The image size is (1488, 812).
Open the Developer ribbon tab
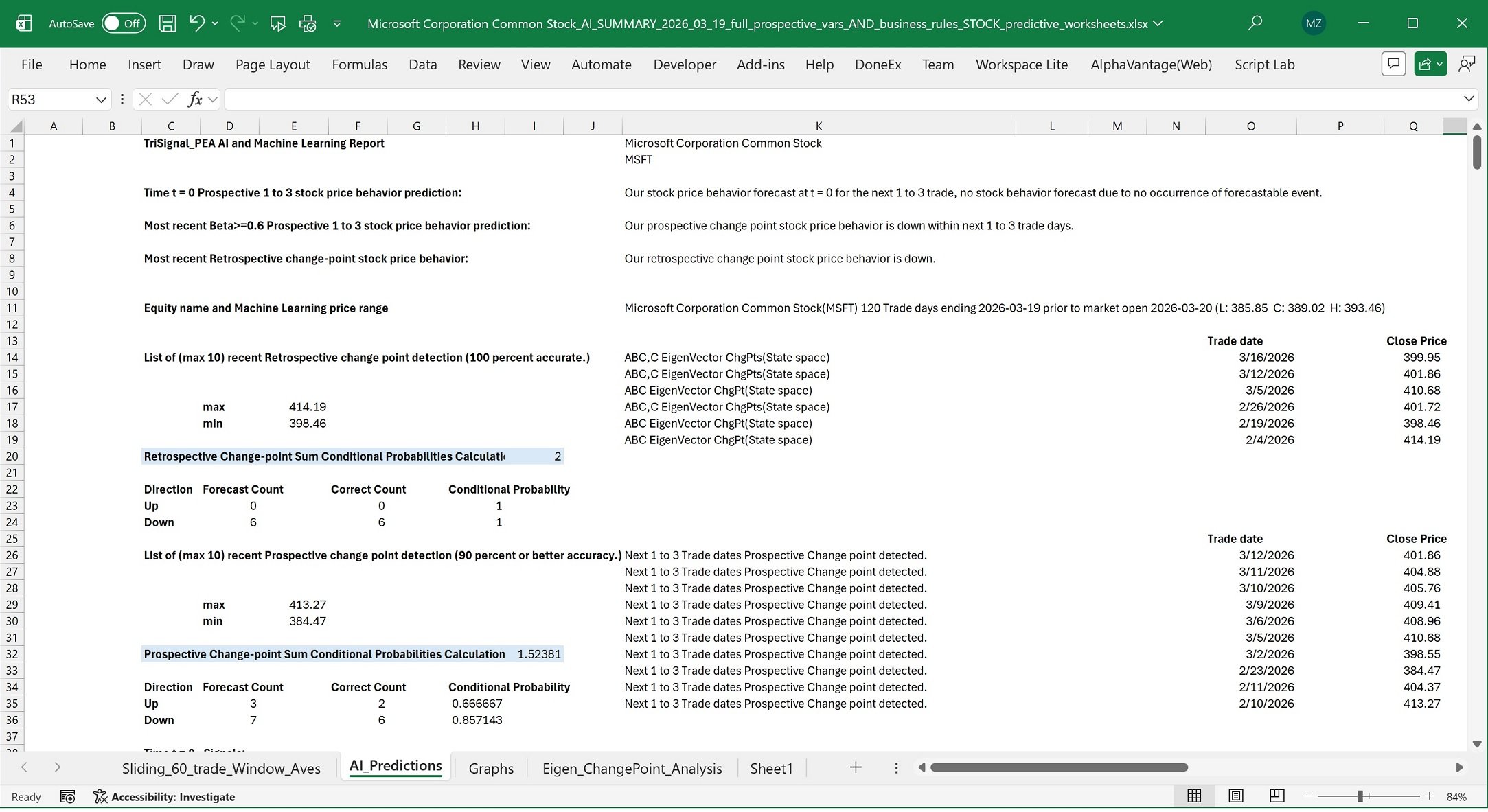point(685,65)
